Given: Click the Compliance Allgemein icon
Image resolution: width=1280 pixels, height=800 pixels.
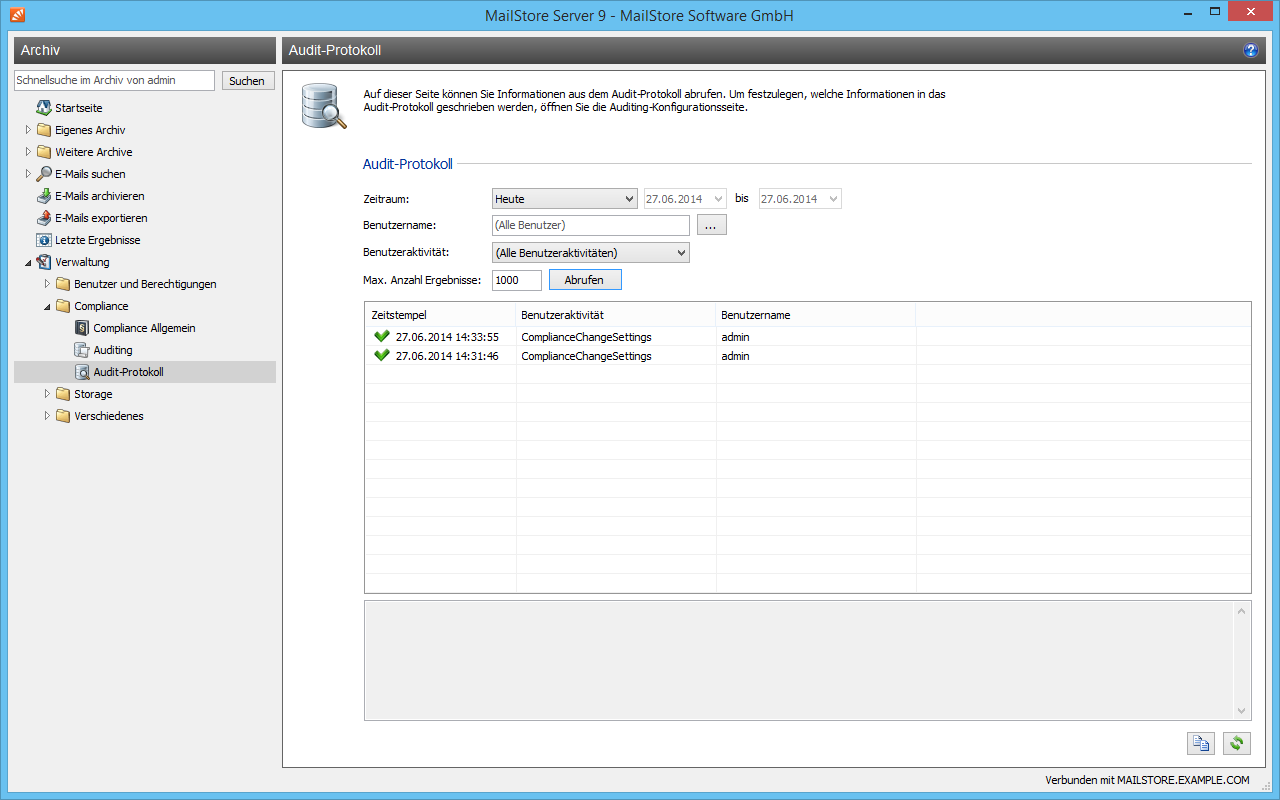Looking at the screenshot, I should click(82, 328).
